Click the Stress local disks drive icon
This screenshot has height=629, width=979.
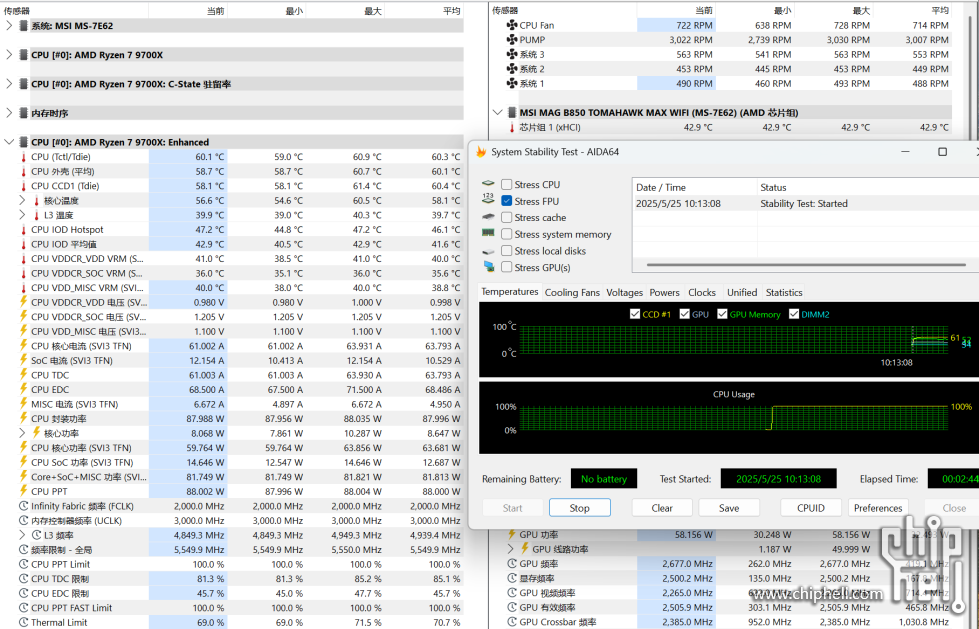click(488, 250)
